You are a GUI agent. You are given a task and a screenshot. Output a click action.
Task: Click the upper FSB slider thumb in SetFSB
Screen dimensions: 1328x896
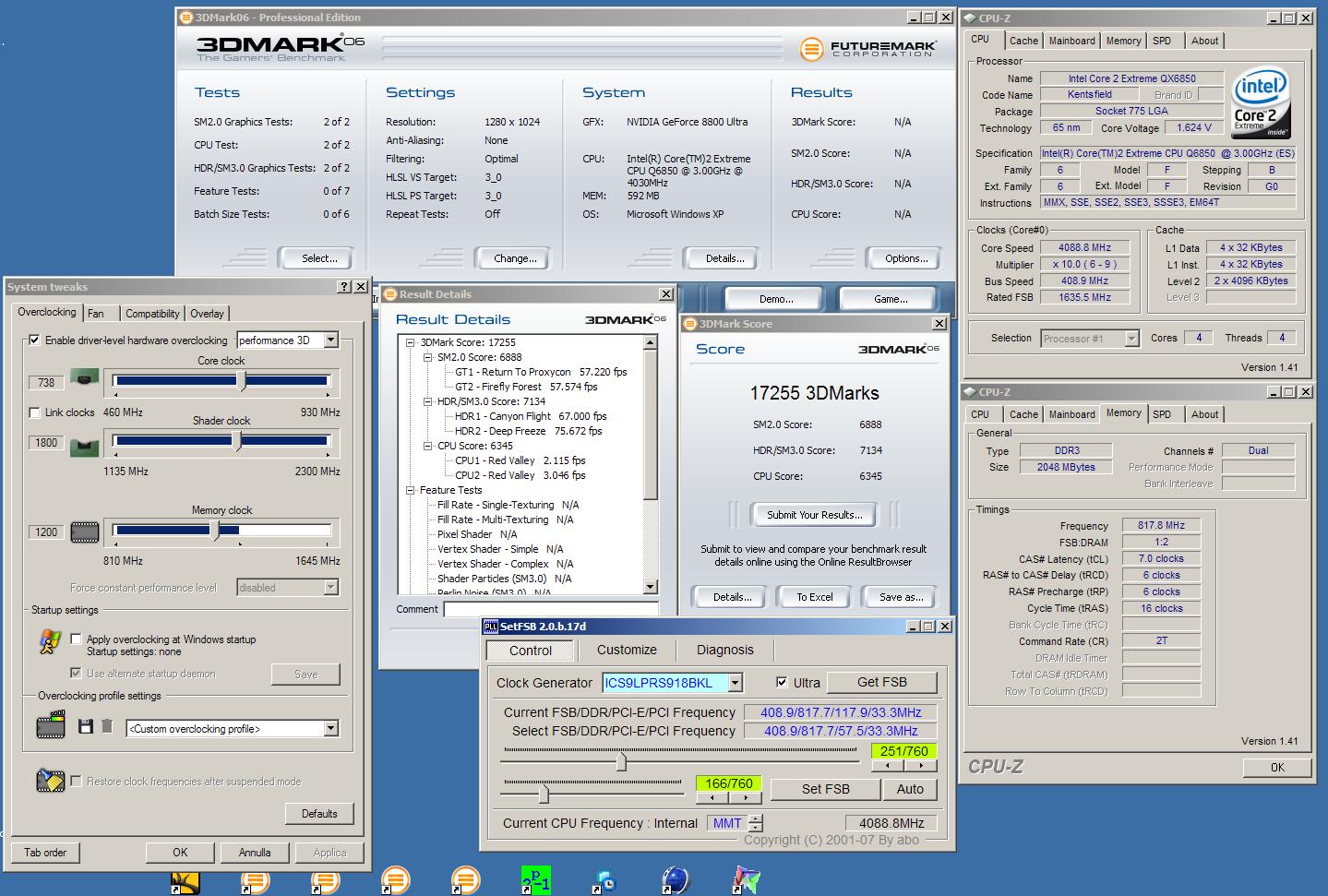pos(621,762)
